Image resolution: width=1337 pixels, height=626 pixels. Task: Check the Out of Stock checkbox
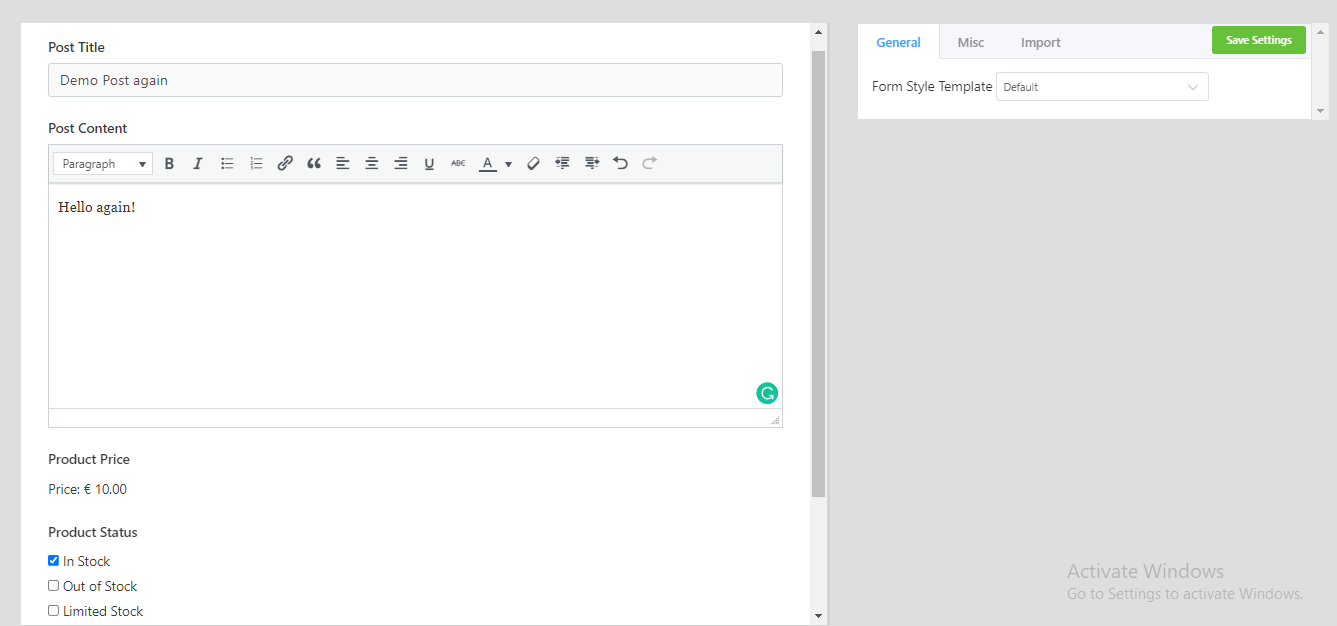pos(54,586)
